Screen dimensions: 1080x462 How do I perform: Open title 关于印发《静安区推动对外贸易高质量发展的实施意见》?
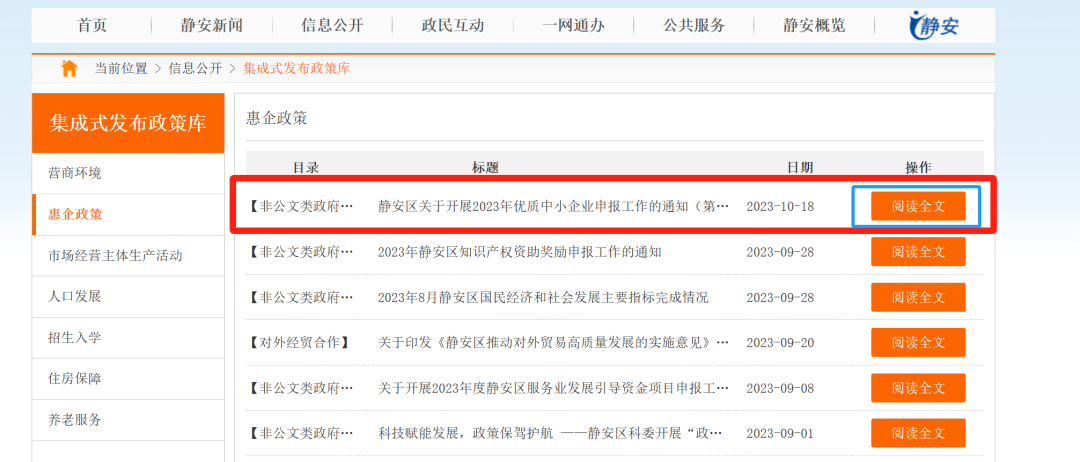coord(553,343)
